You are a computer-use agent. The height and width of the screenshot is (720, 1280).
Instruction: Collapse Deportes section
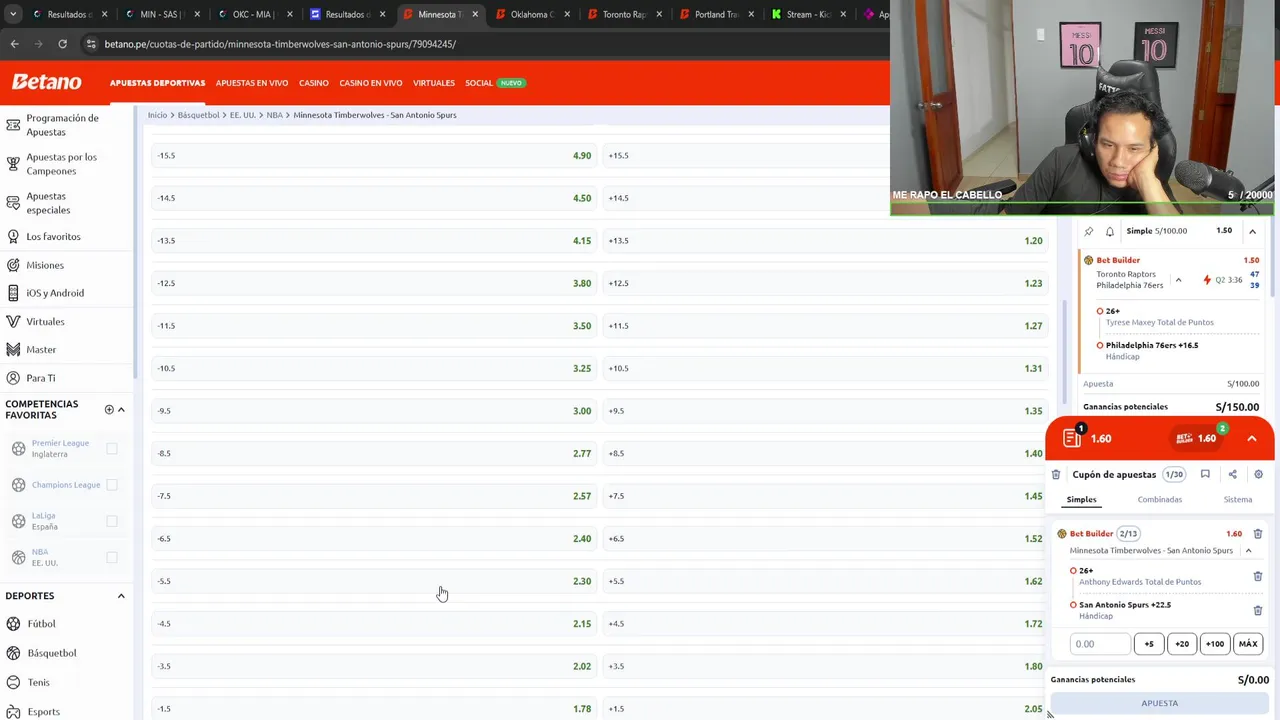(x=121, y=596)
